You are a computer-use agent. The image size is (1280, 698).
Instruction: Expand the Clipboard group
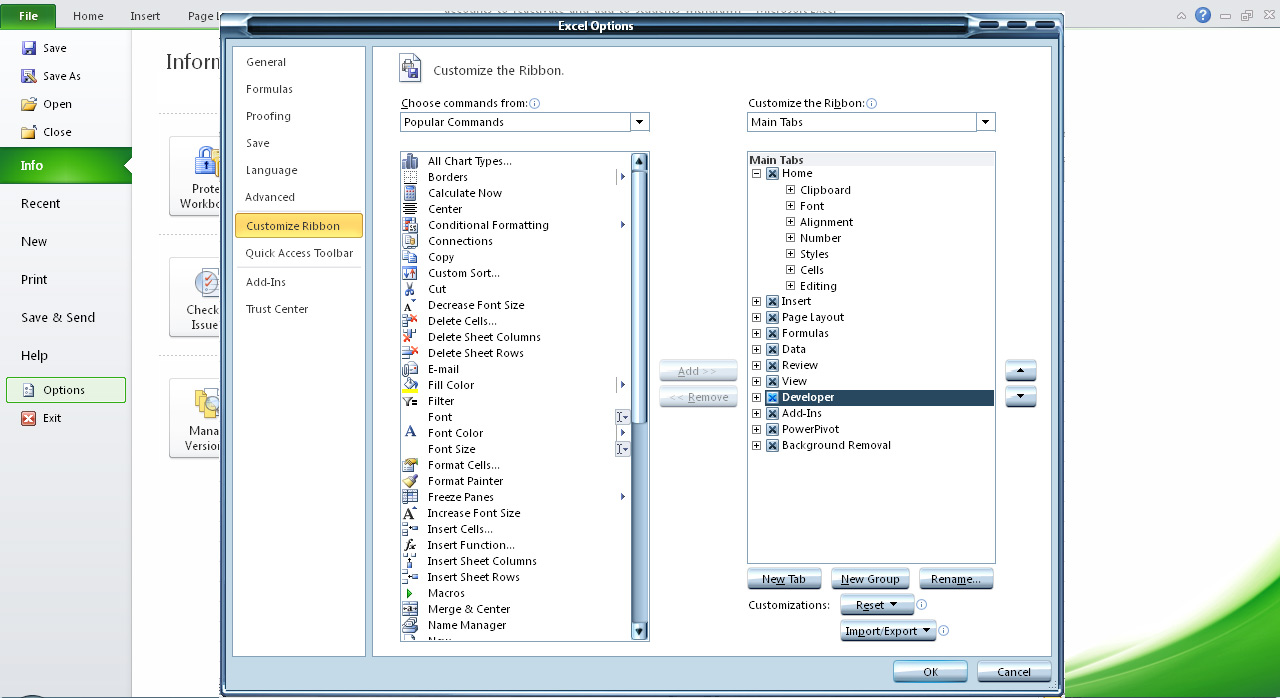click(x=790, y=190)
